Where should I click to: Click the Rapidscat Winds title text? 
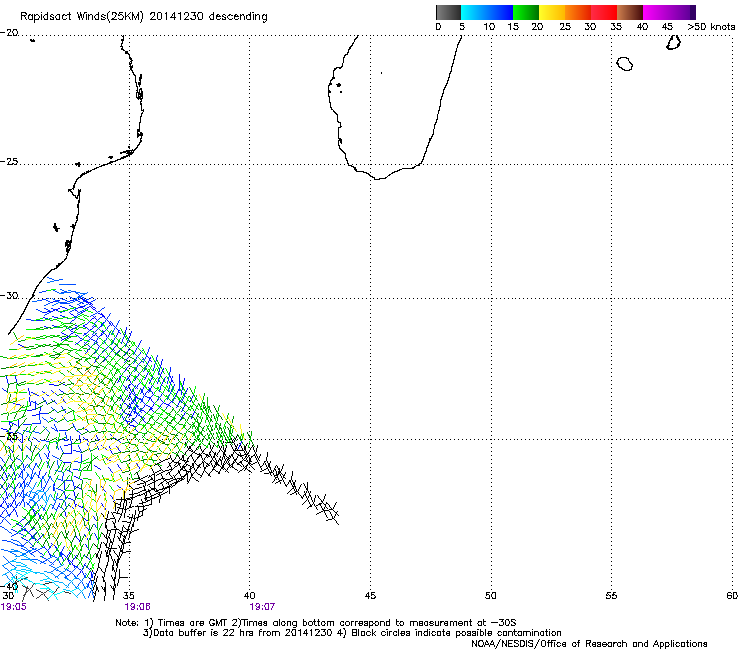click(143, 17)
